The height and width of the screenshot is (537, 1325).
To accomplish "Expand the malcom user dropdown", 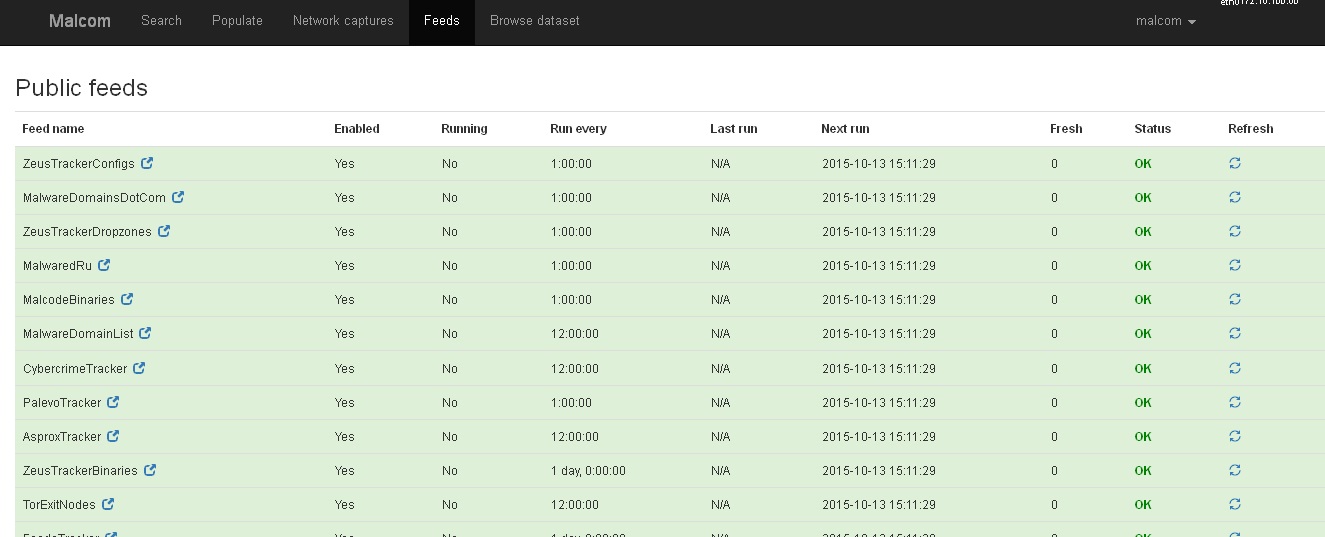I will pos(1165,21).
